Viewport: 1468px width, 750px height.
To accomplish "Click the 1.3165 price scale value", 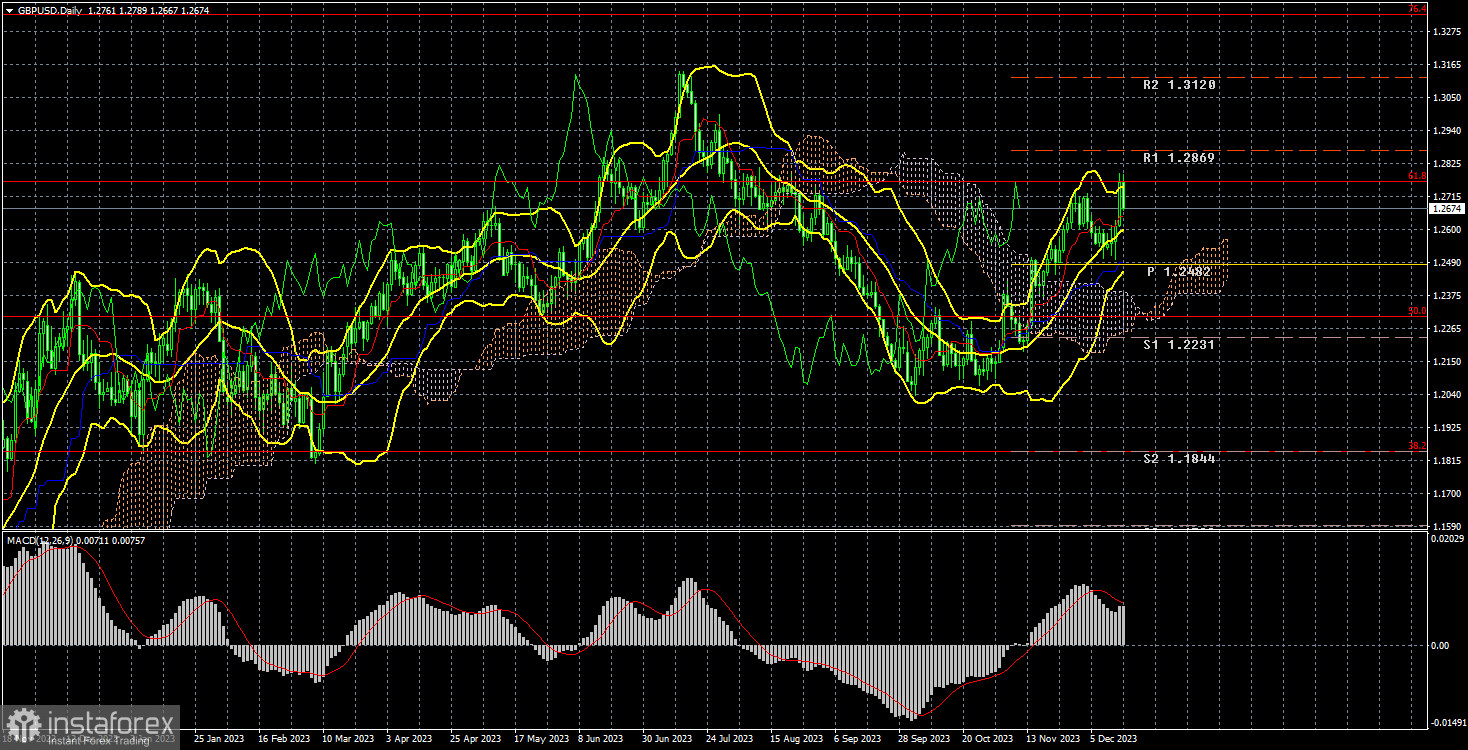I will pyautogui.click(x=1445, y=65).
